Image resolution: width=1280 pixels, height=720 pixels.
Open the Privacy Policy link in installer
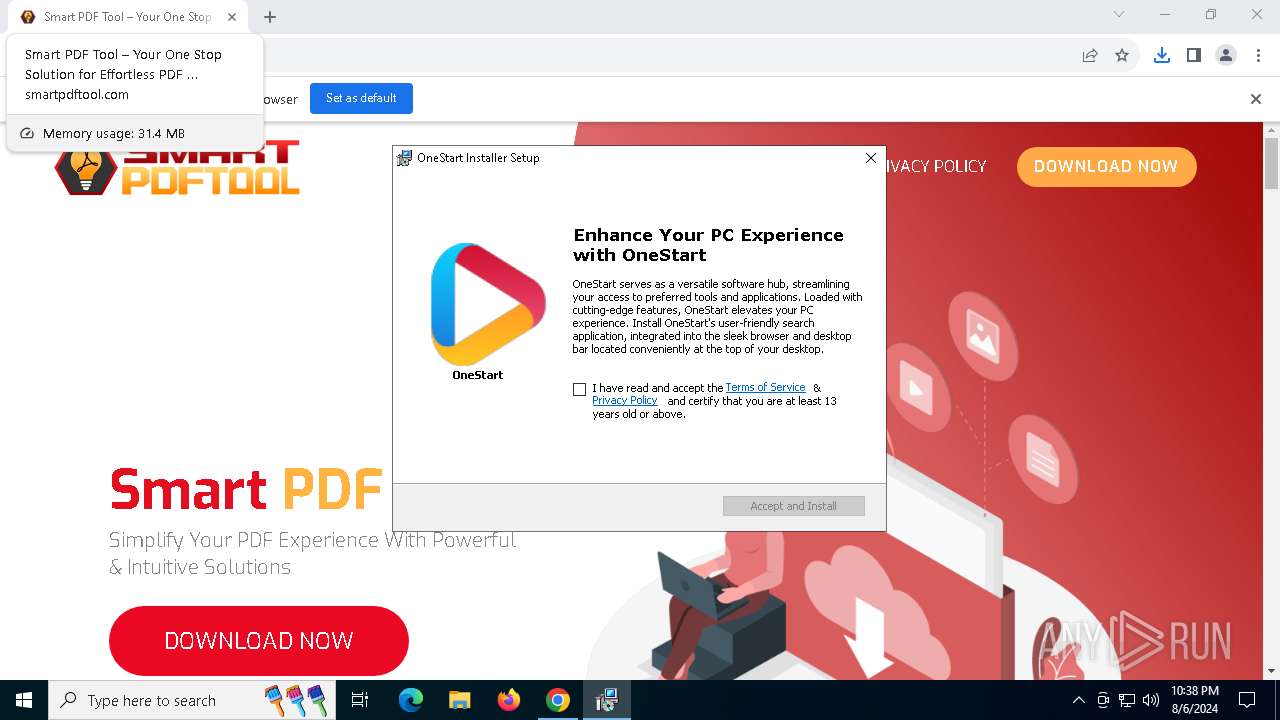click(624, 401)
